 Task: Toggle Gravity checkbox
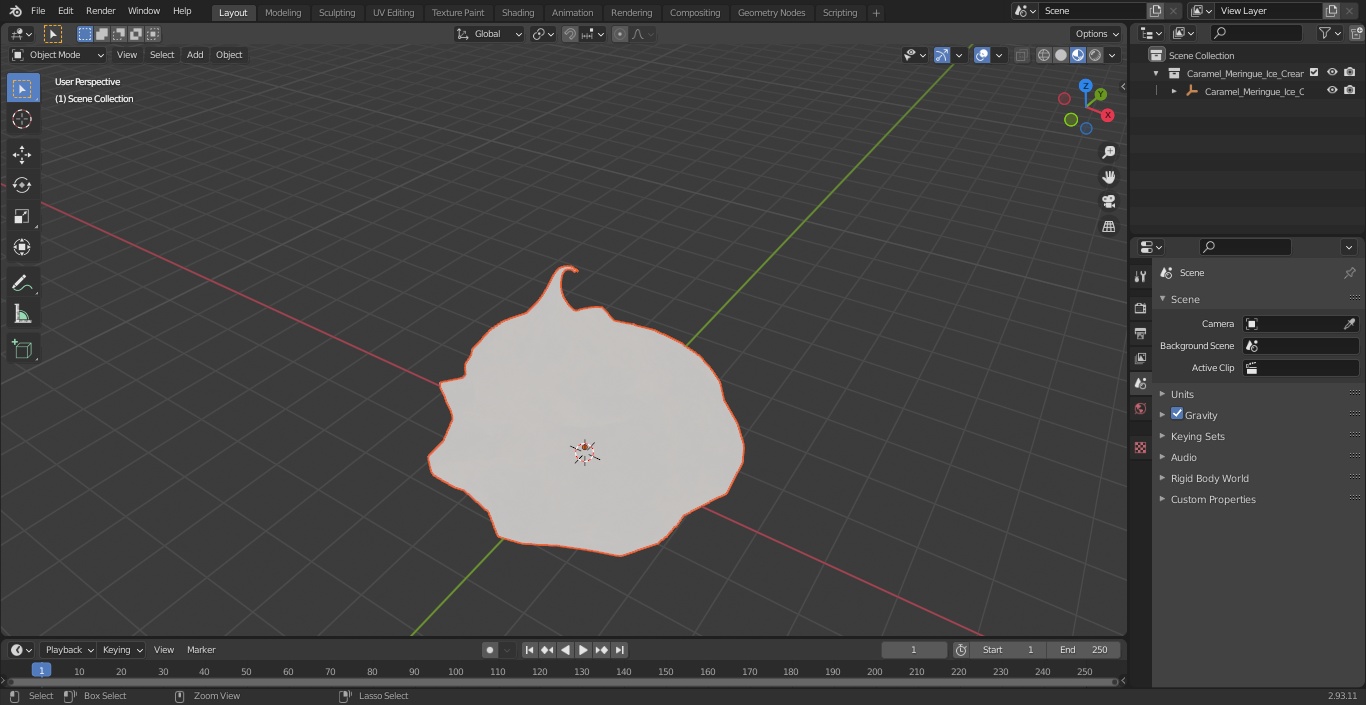1177,414
